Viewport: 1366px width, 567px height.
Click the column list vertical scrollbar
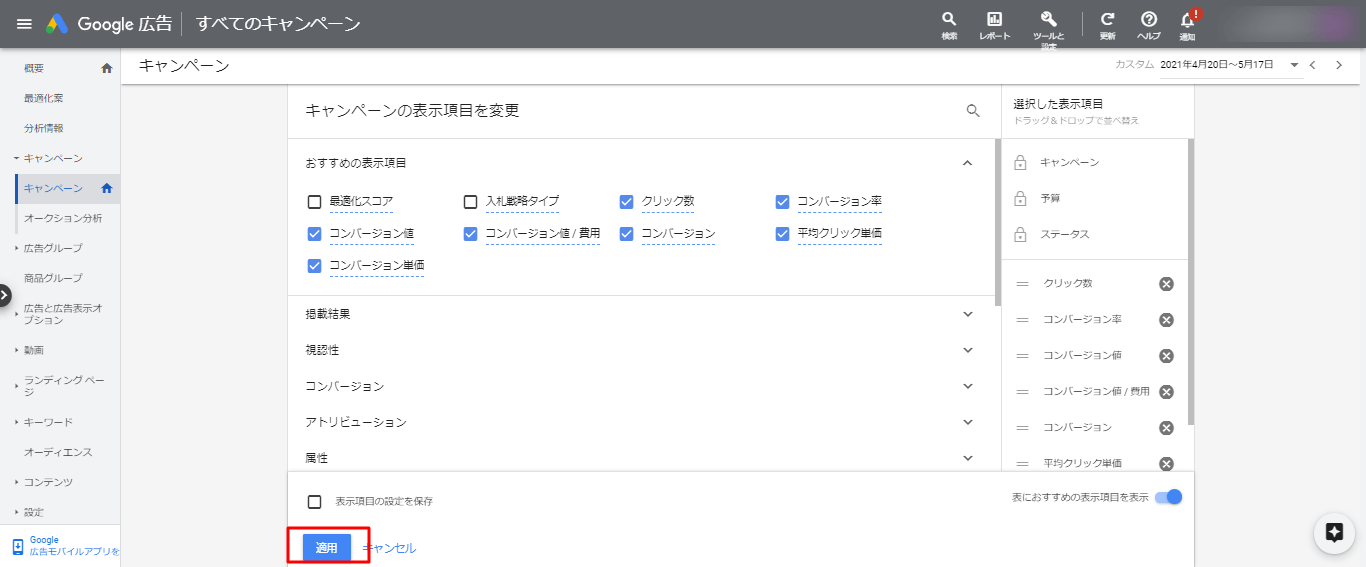coord(998,222)
